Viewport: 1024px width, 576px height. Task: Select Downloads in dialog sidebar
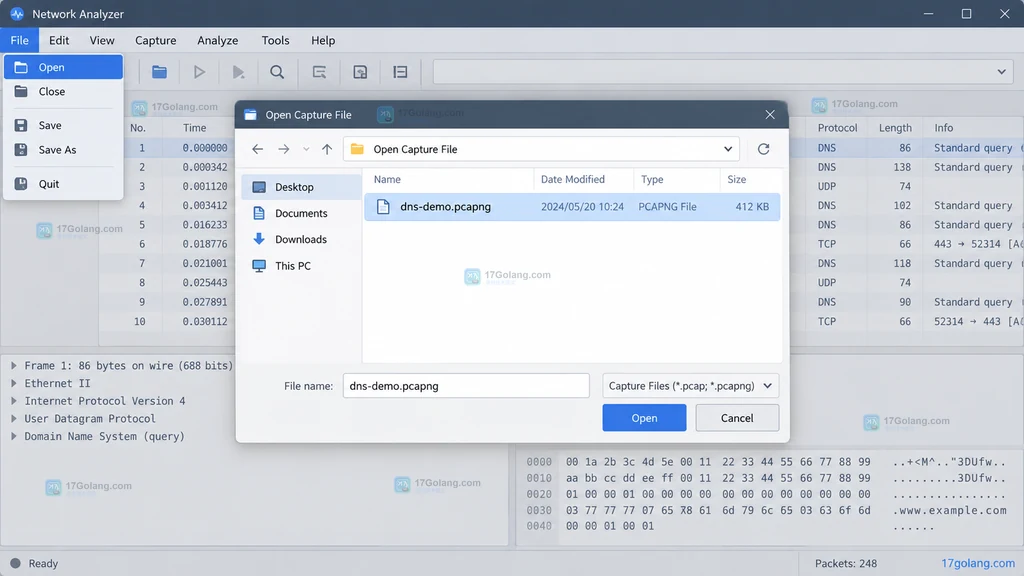coord(300,239)
